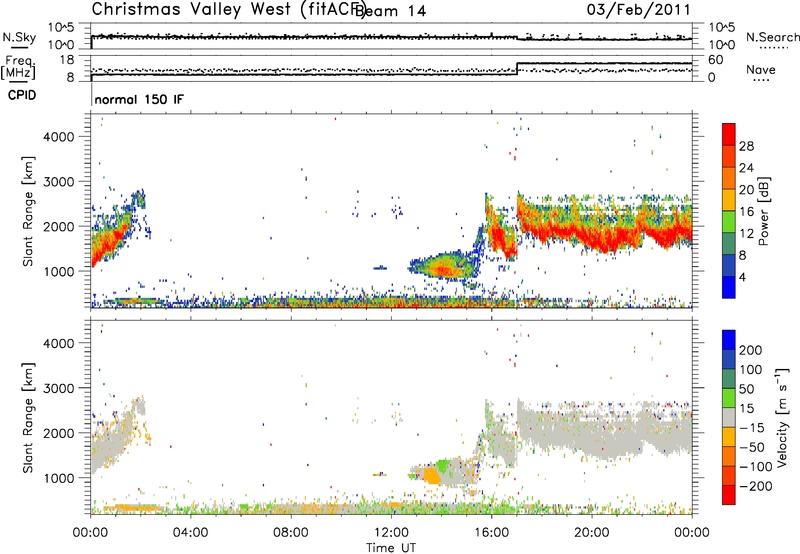Click the blue top segment of Velocity colorbar
Image resolution: width=800 pixels, height=554 pixels.
(x=729, y=340)
